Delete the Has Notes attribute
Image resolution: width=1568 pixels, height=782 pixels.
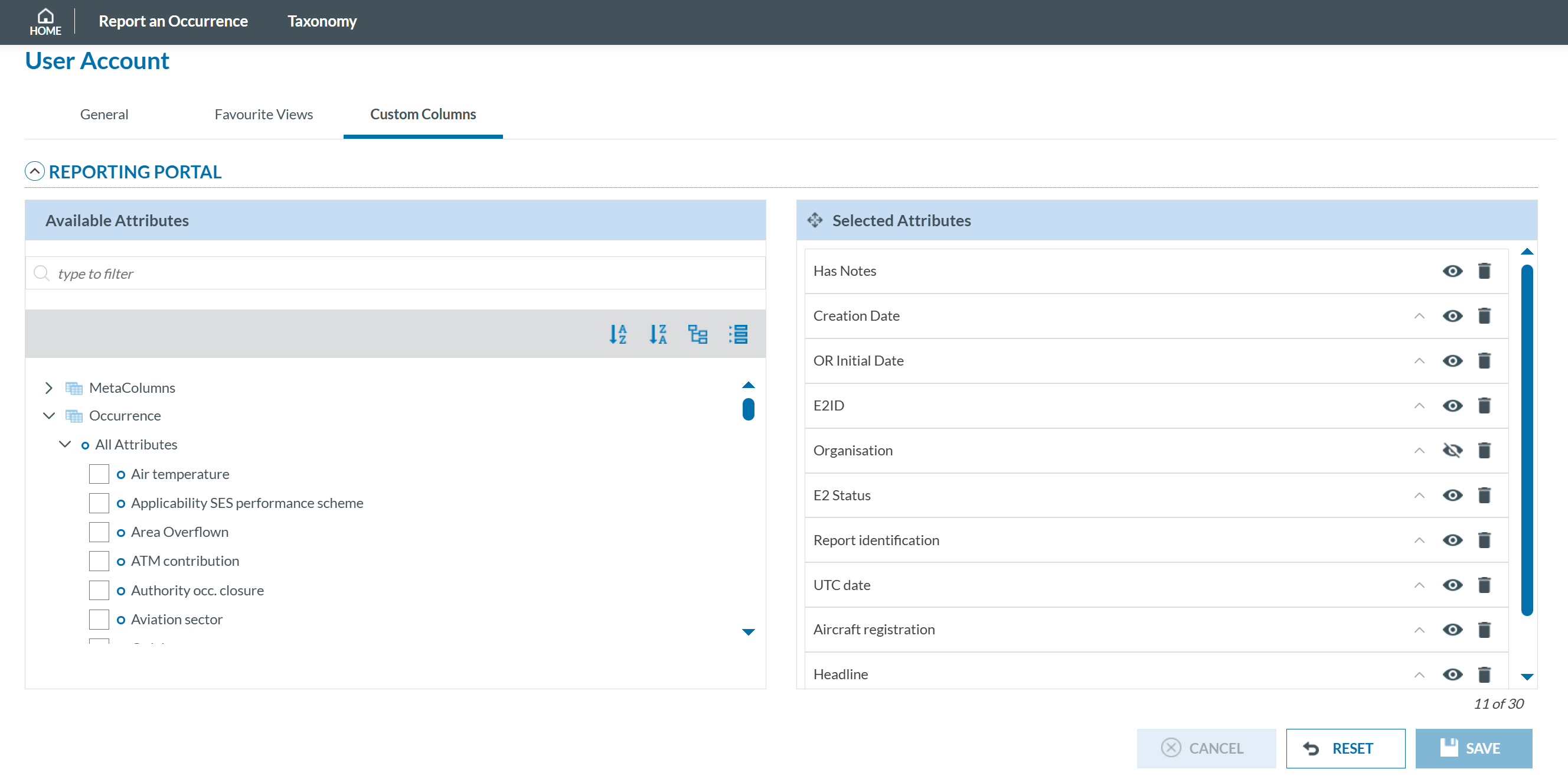[1484, 271]
